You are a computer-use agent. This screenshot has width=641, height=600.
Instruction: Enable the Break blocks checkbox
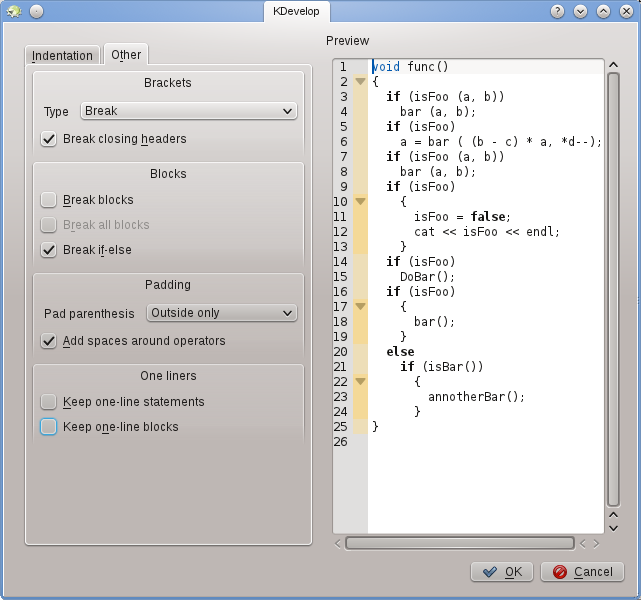point(49,200)
